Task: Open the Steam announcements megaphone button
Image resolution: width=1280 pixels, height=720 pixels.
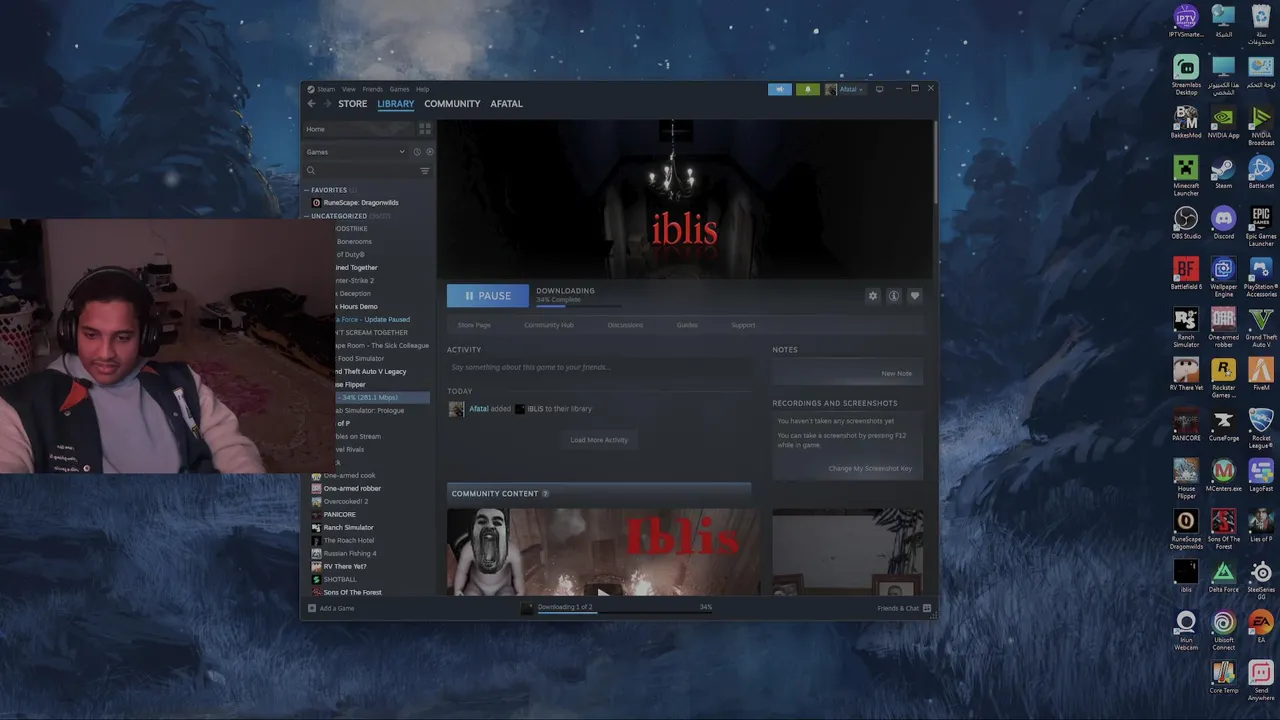Action: pos(780,89)
